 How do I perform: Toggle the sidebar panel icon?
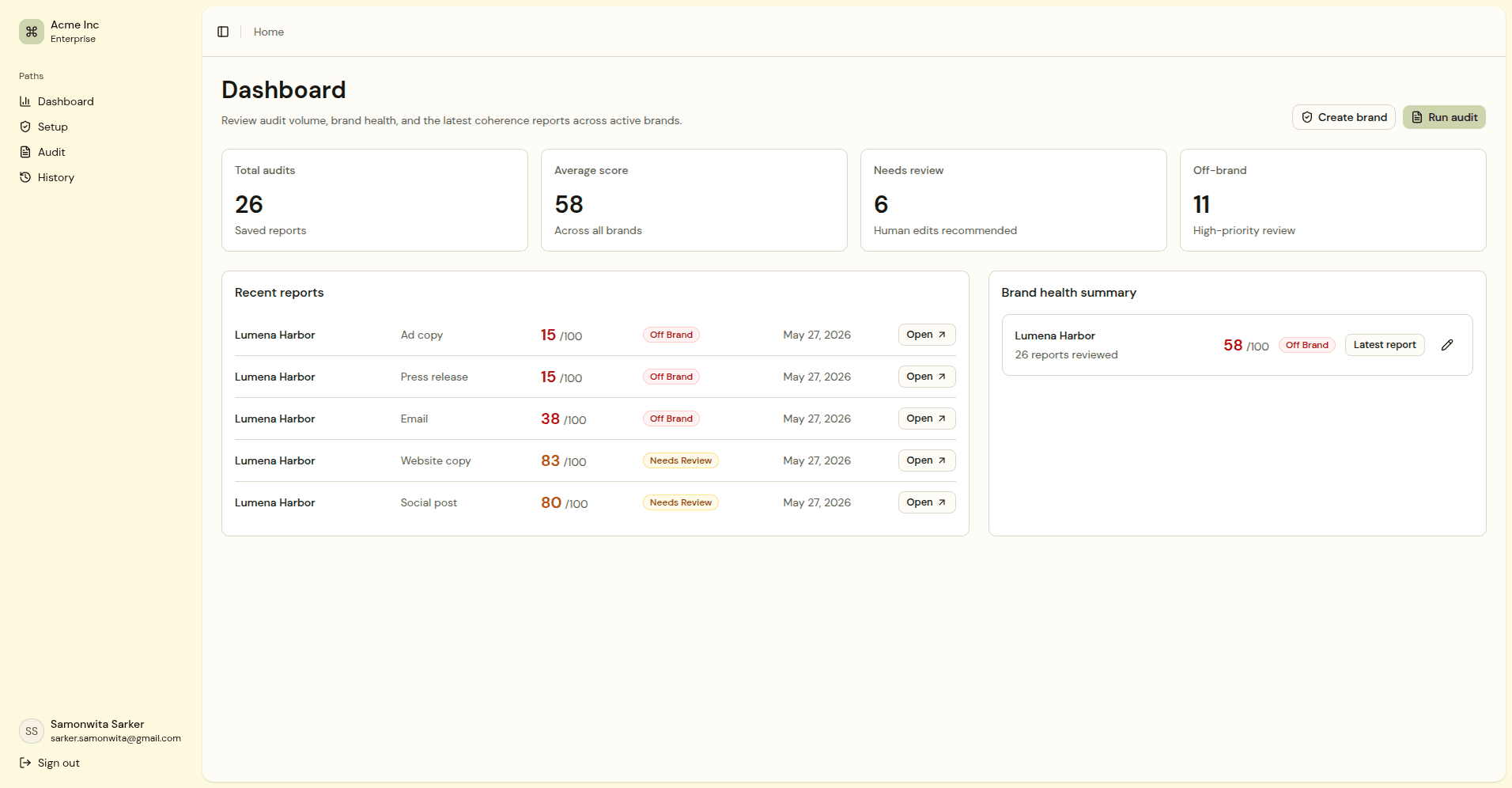(223, 32)
